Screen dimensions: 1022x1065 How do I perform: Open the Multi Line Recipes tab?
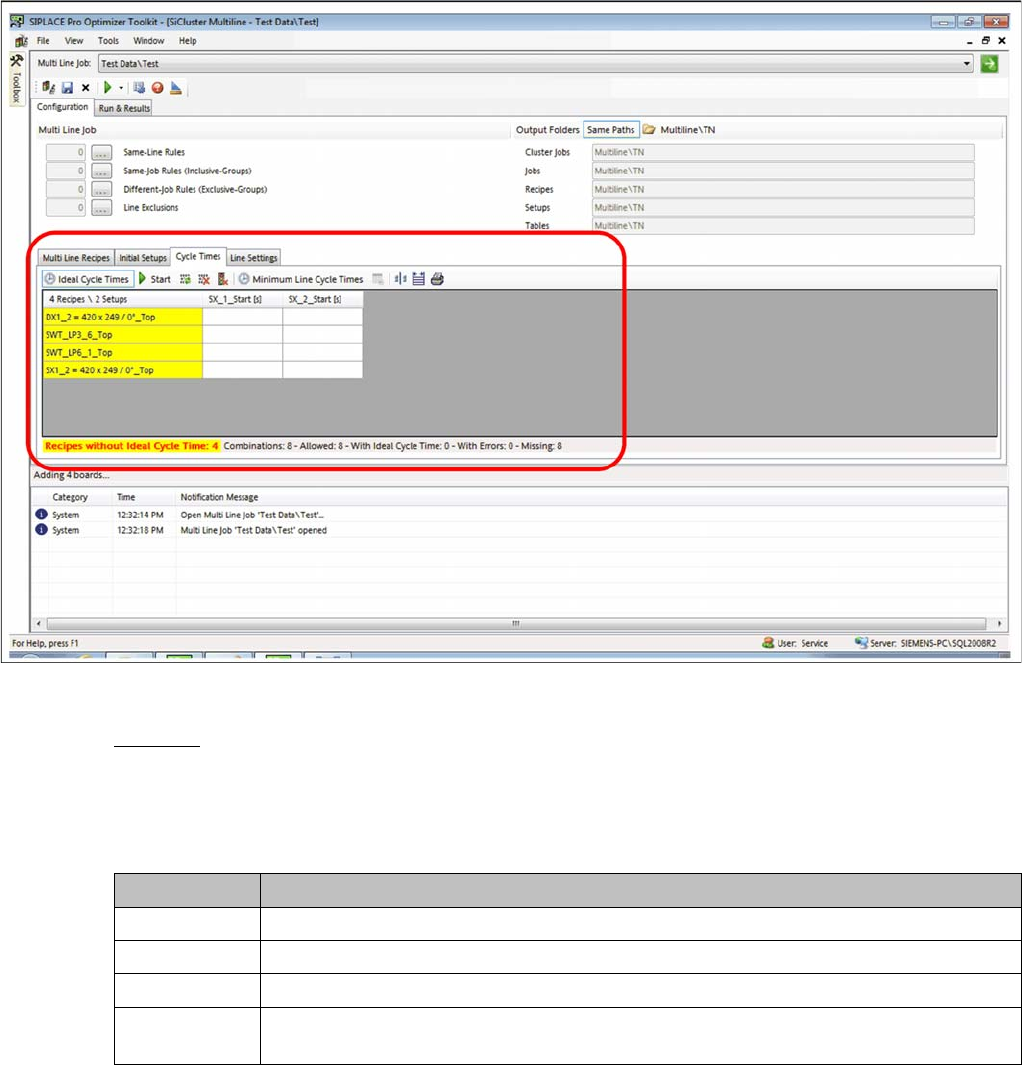point(76,258)
